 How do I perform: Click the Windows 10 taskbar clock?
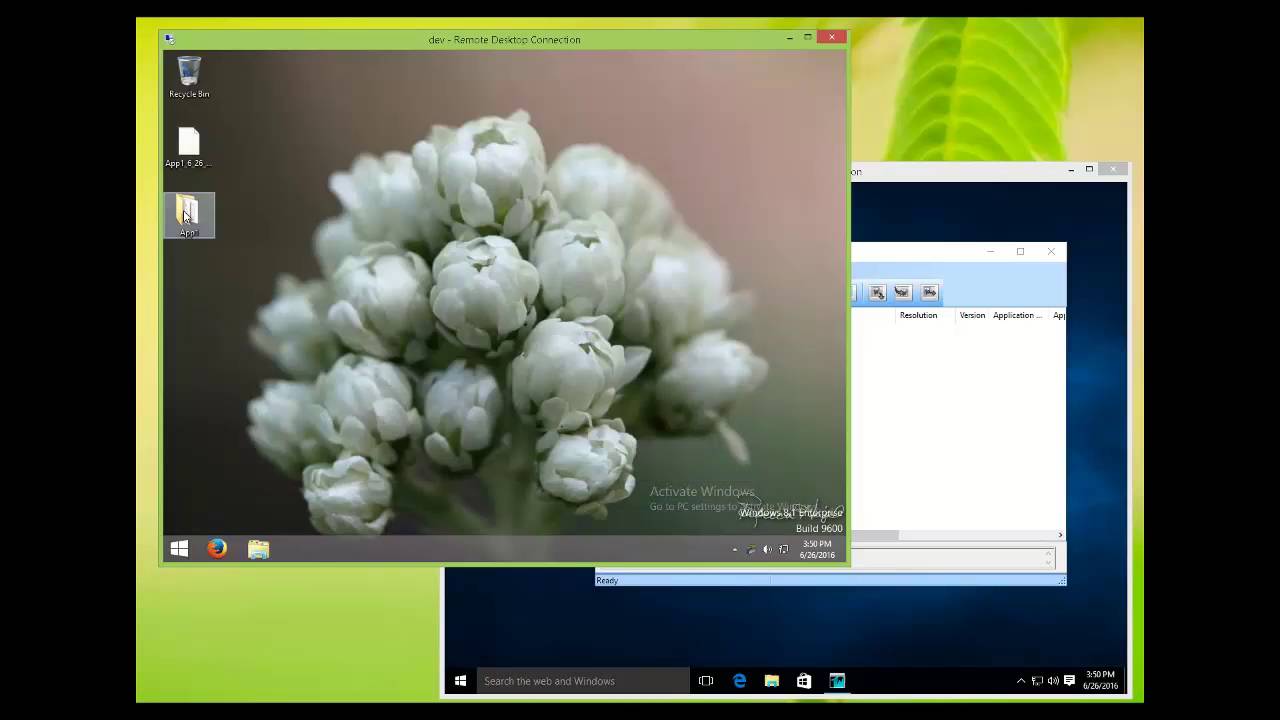[1100, 681]
